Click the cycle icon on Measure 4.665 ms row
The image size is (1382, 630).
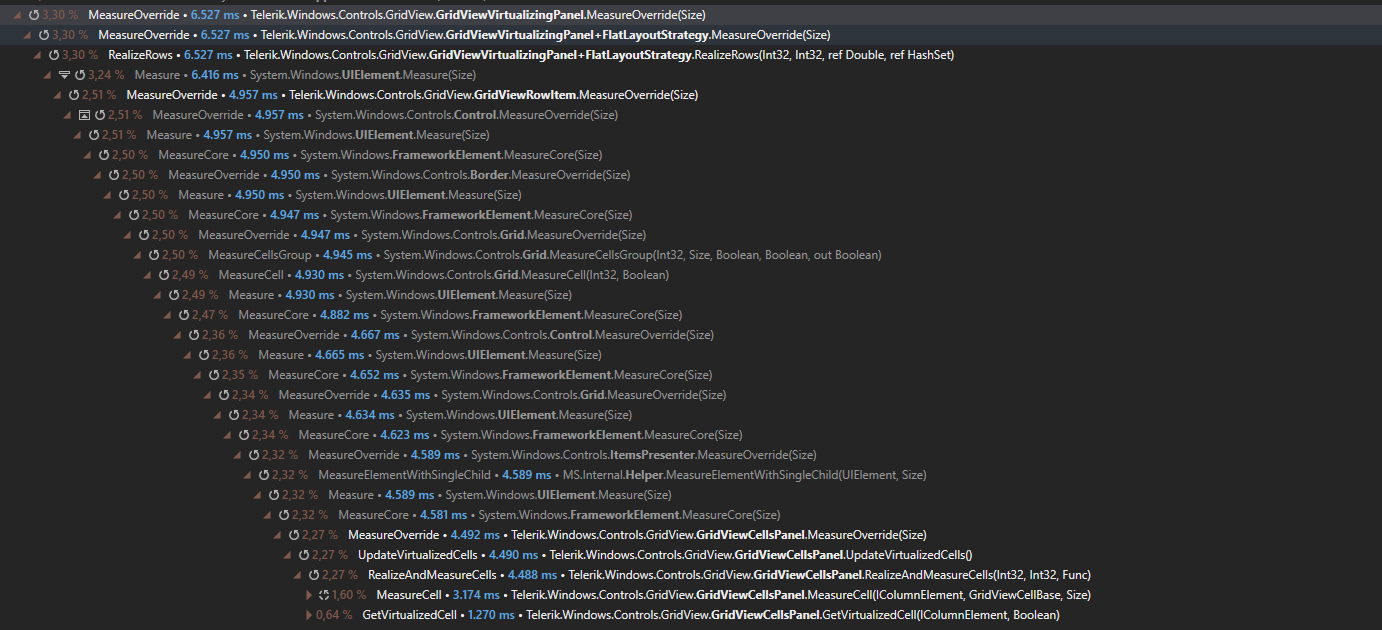coord(204,355)
